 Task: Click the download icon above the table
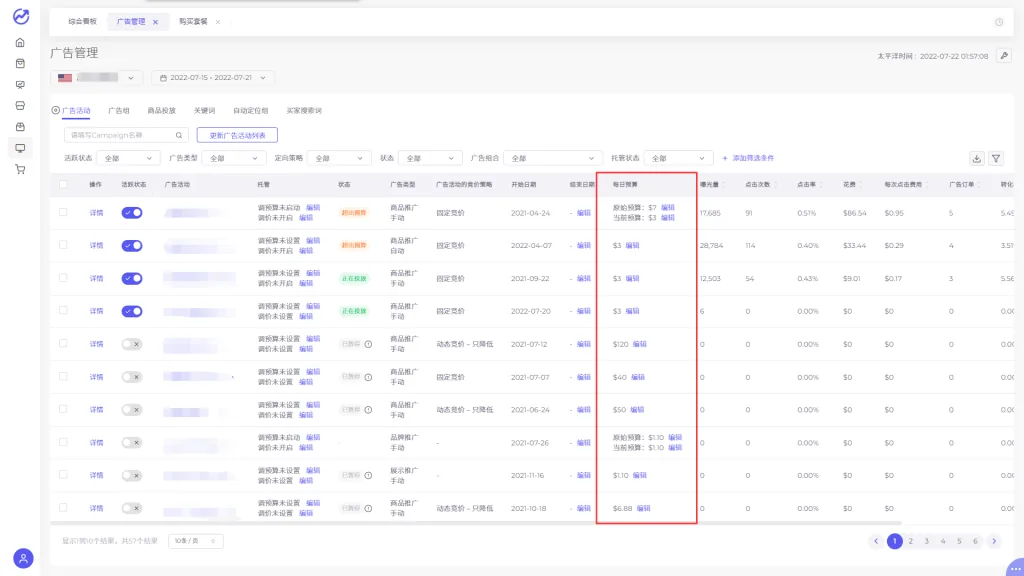pyautogui.click(x=976, y=158)
